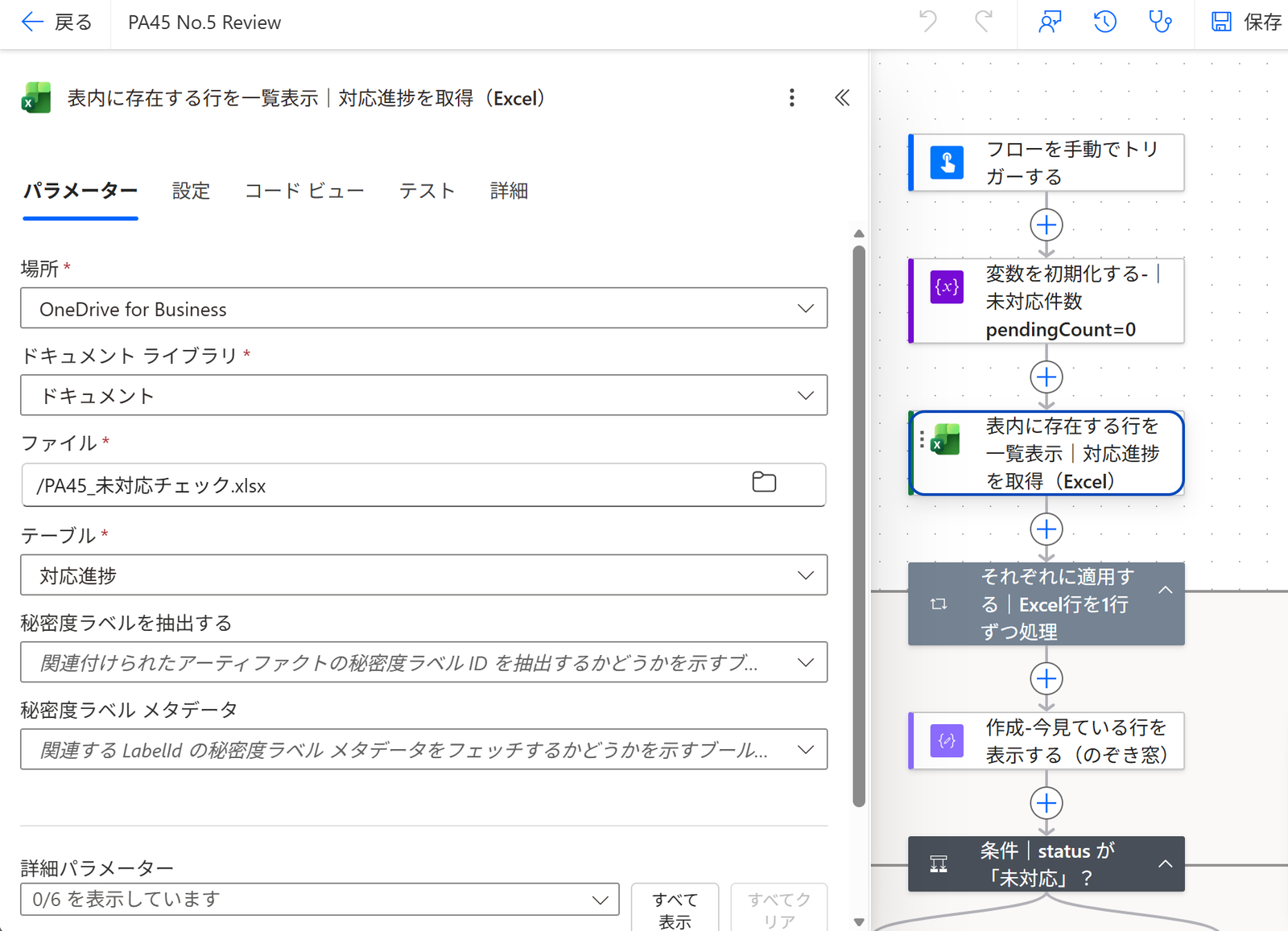Select the 変数を初期化する pendingCount=0 card
Viewport: 1288px width, 931px height.
pos(1046,301)
